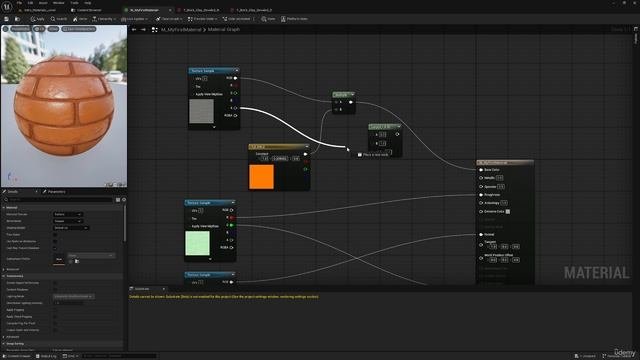Toggle the Screen Space Reflections checkbox
640x360 pixels.
55,283
